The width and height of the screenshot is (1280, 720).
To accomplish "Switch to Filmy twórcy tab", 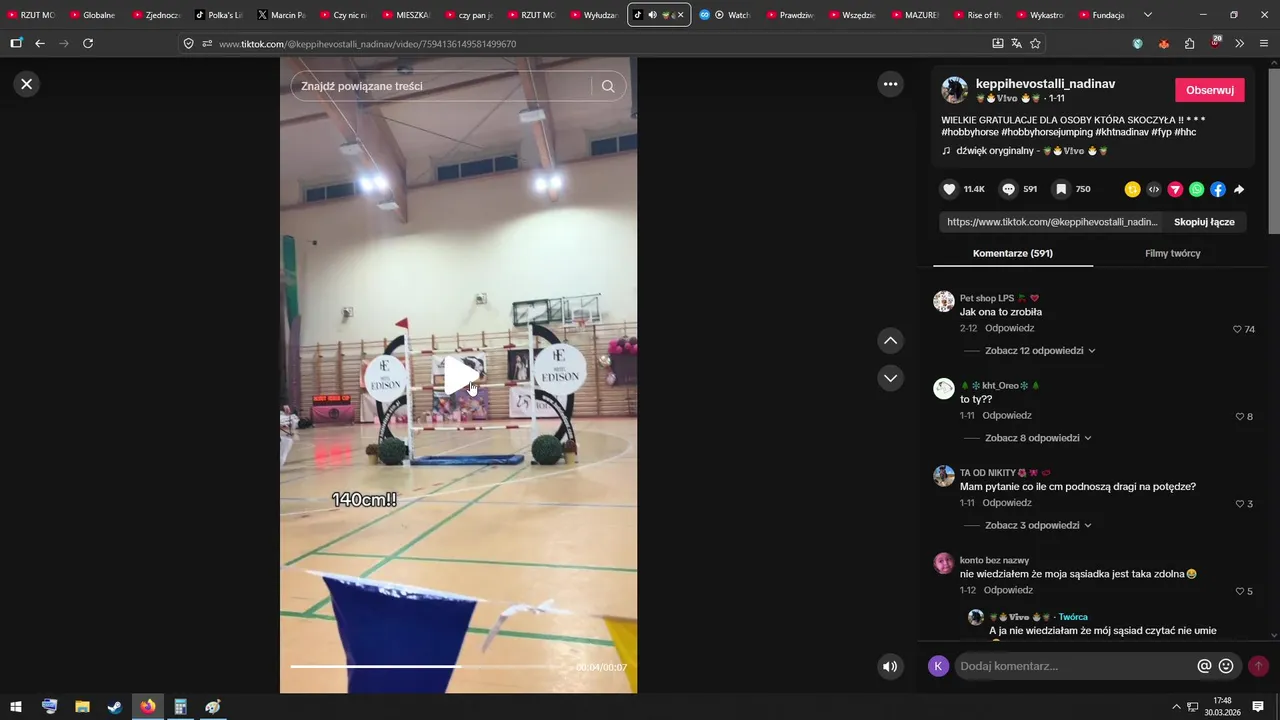I will 1173,253.
